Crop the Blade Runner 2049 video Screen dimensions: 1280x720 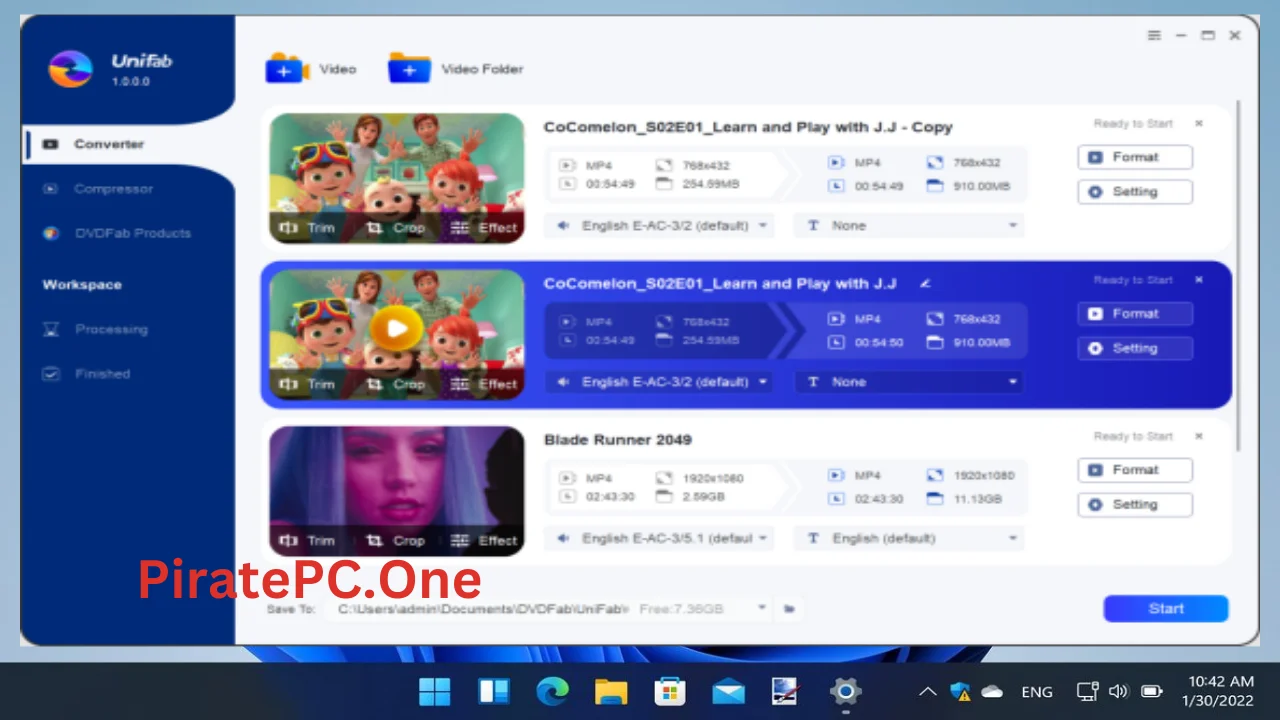coord(396,541)
